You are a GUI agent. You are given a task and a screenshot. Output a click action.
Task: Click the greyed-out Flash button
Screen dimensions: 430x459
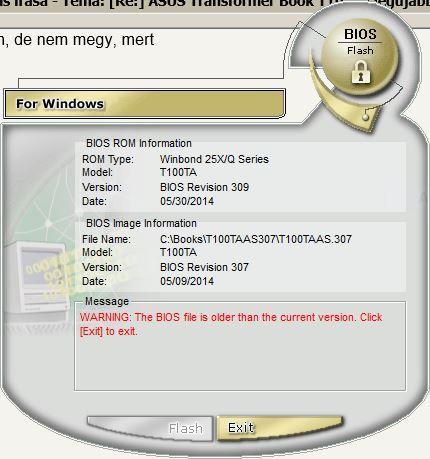pyautogui.click(x=150, y=428)
